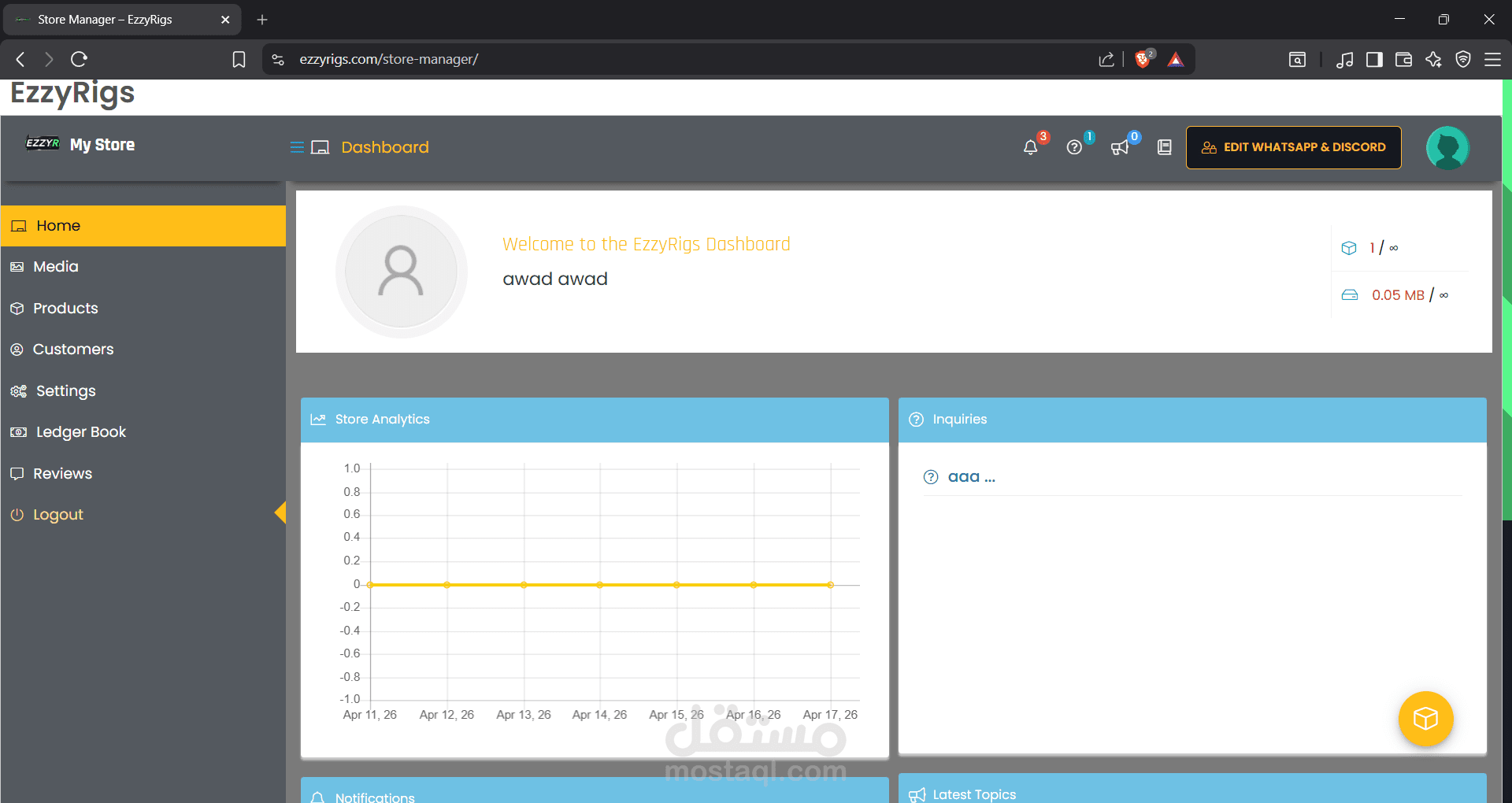Click the music playlist icon in toolbar

(1345, 59)
